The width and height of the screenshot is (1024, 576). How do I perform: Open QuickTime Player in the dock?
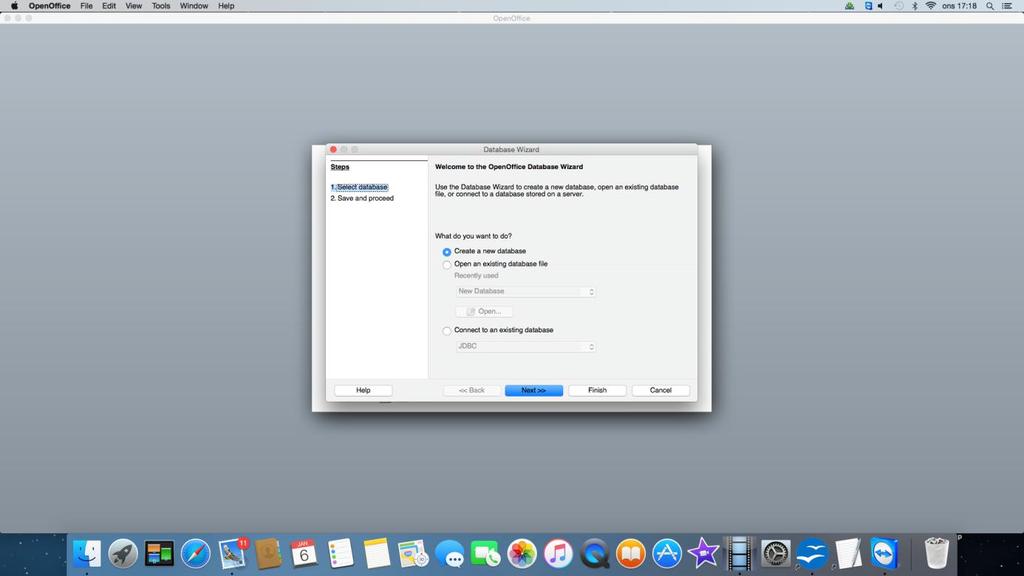coord(594,554)
